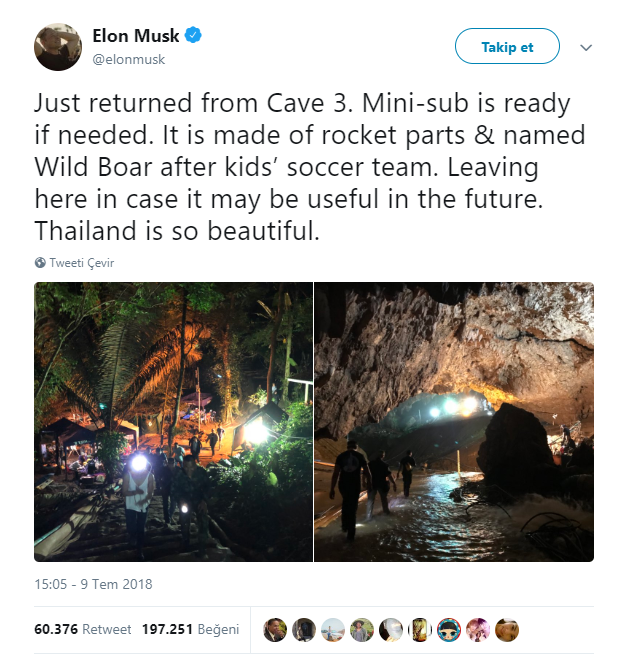The height and width of the screenshot is (658, 622).
Task: Click the globe icon beside Tweeti Çevir
Action: (40, 263)
